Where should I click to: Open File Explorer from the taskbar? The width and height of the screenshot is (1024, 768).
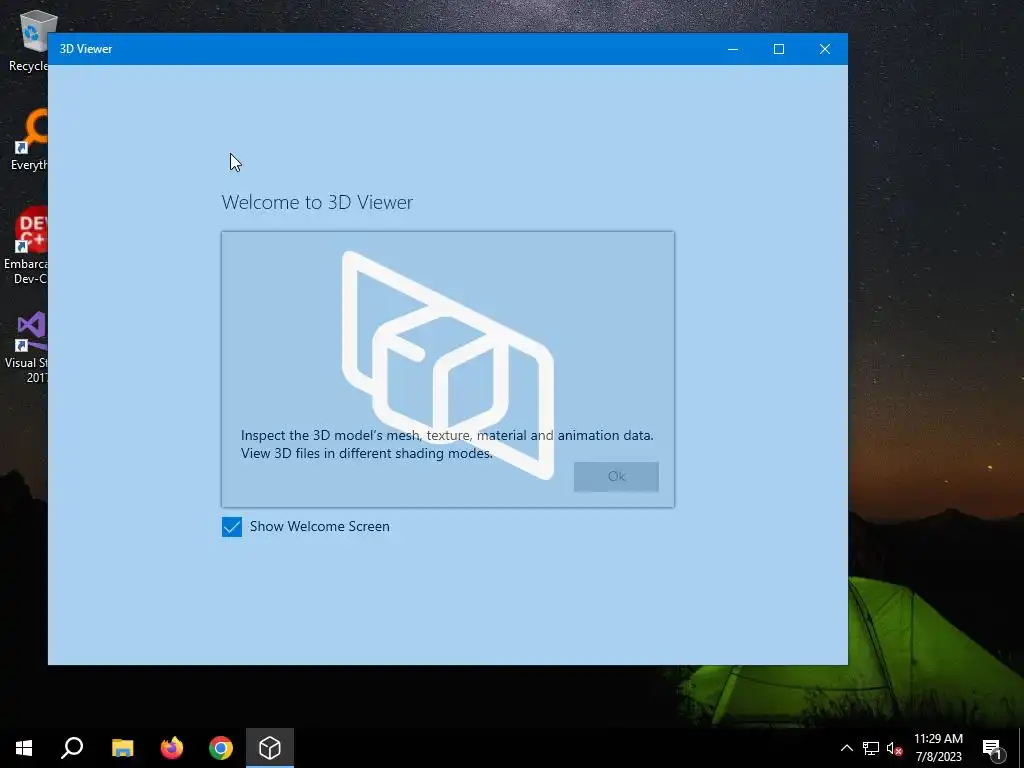coord(122,748)
